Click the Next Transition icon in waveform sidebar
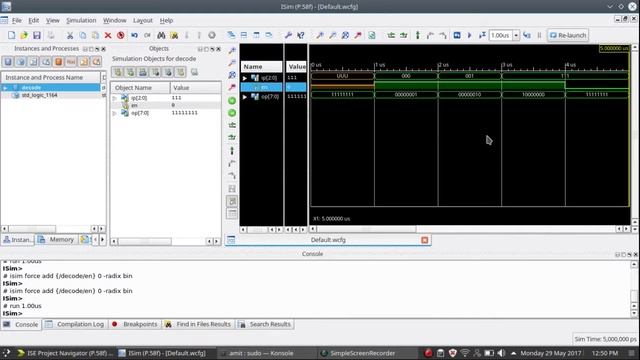The height and width of the screenshot is (360, 640). 232,176
